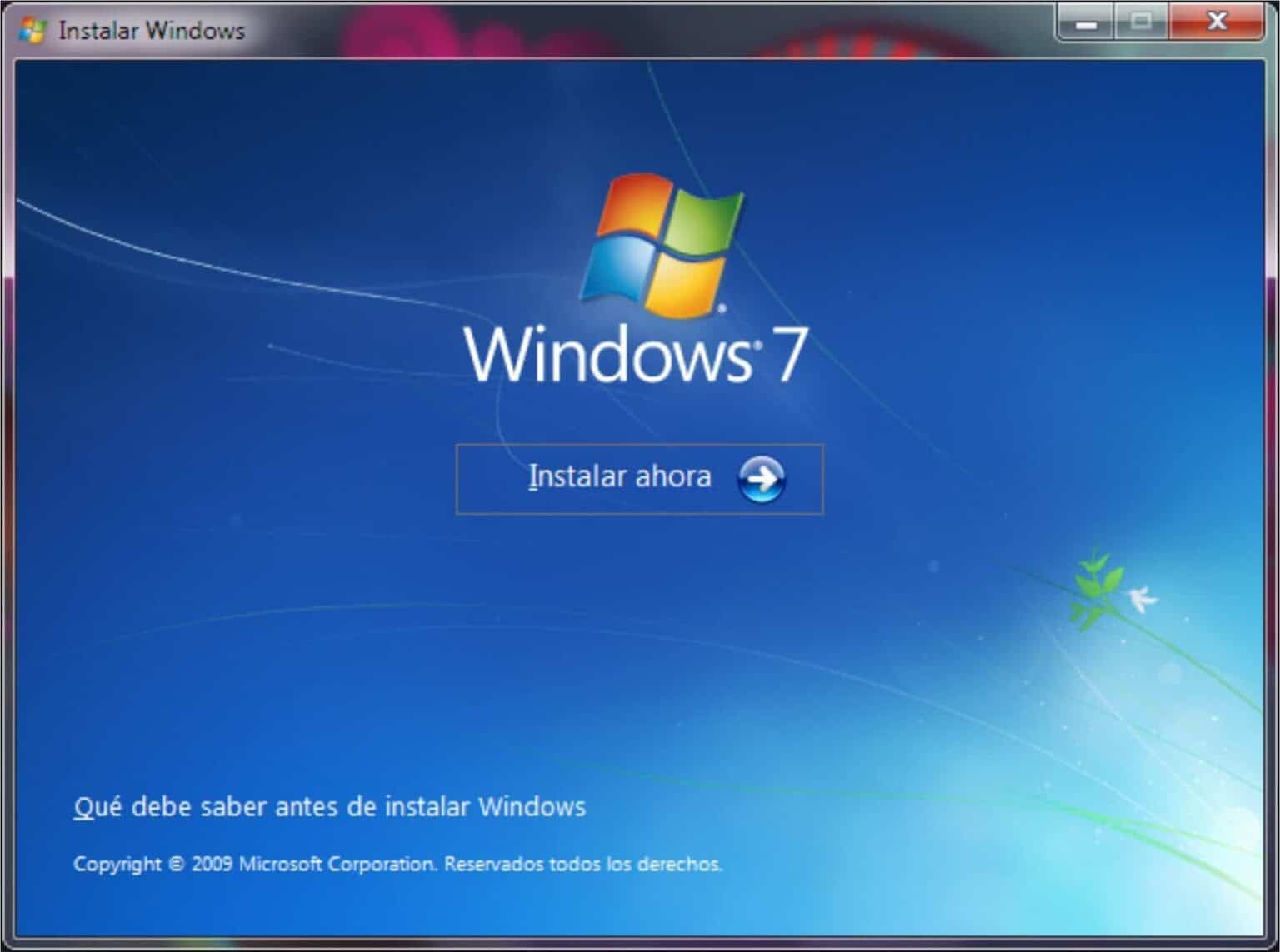Click the Microsoft copyright notice text
The width and height of the screenshot is (1280, 952).
397,864
